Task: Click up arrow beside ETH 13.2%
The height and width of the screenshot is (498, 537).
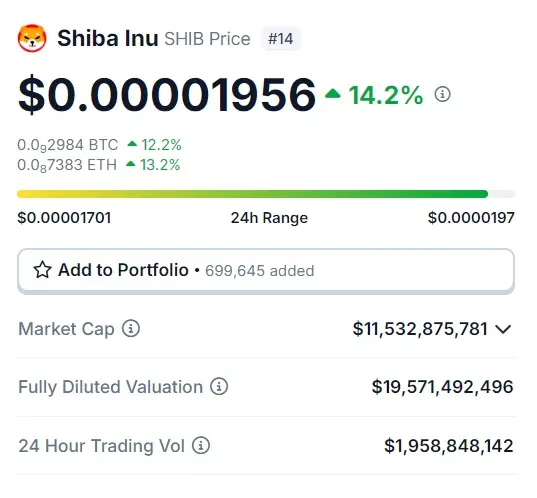Action: 130,164
